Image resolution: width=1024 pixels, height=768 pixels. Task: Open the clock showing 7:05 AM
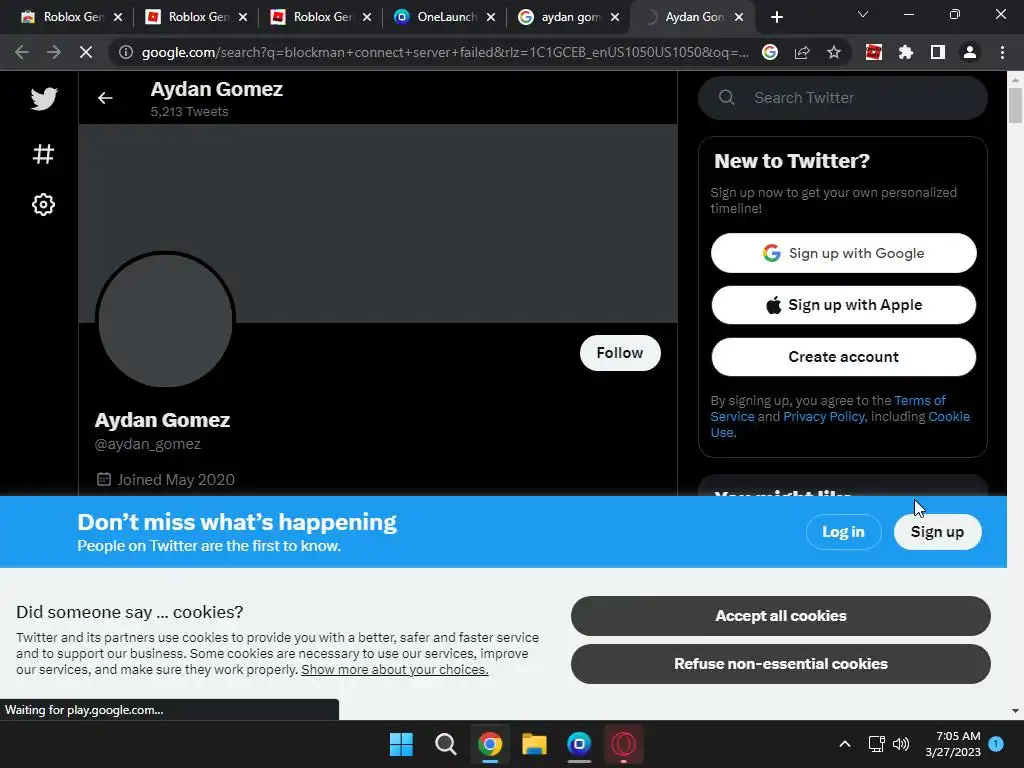pyautogui.click(x=953, y=744)
